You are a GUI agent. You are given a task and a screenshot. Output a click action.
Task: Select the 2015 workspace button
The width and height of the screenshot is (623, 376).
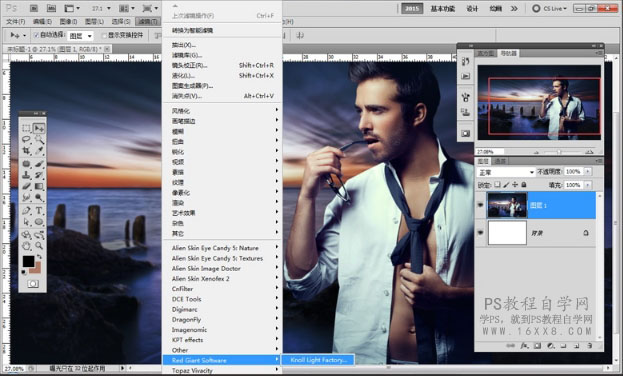412,8
